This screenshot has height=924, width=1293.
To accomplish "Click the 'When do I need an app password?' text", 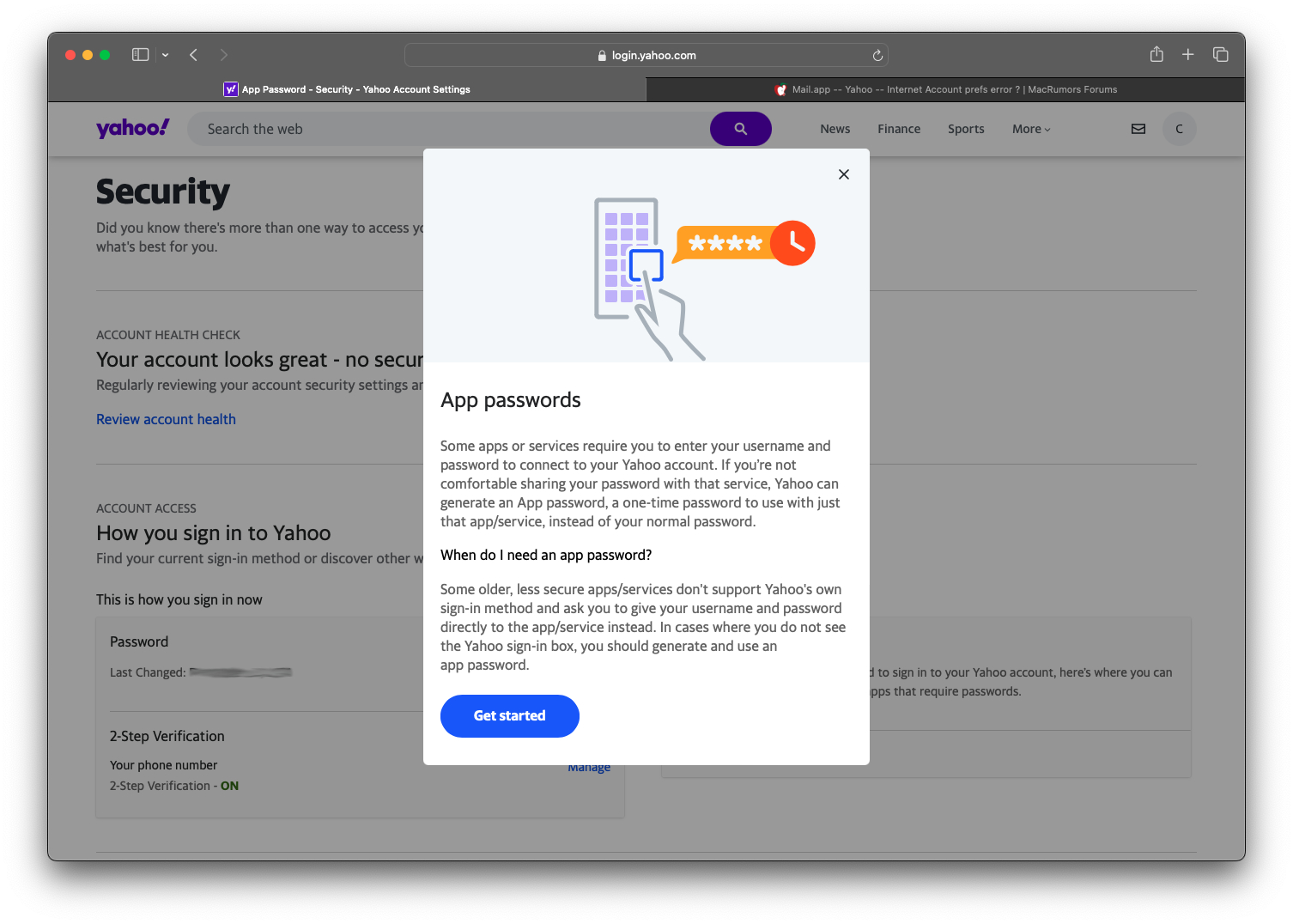I will 546,555.
